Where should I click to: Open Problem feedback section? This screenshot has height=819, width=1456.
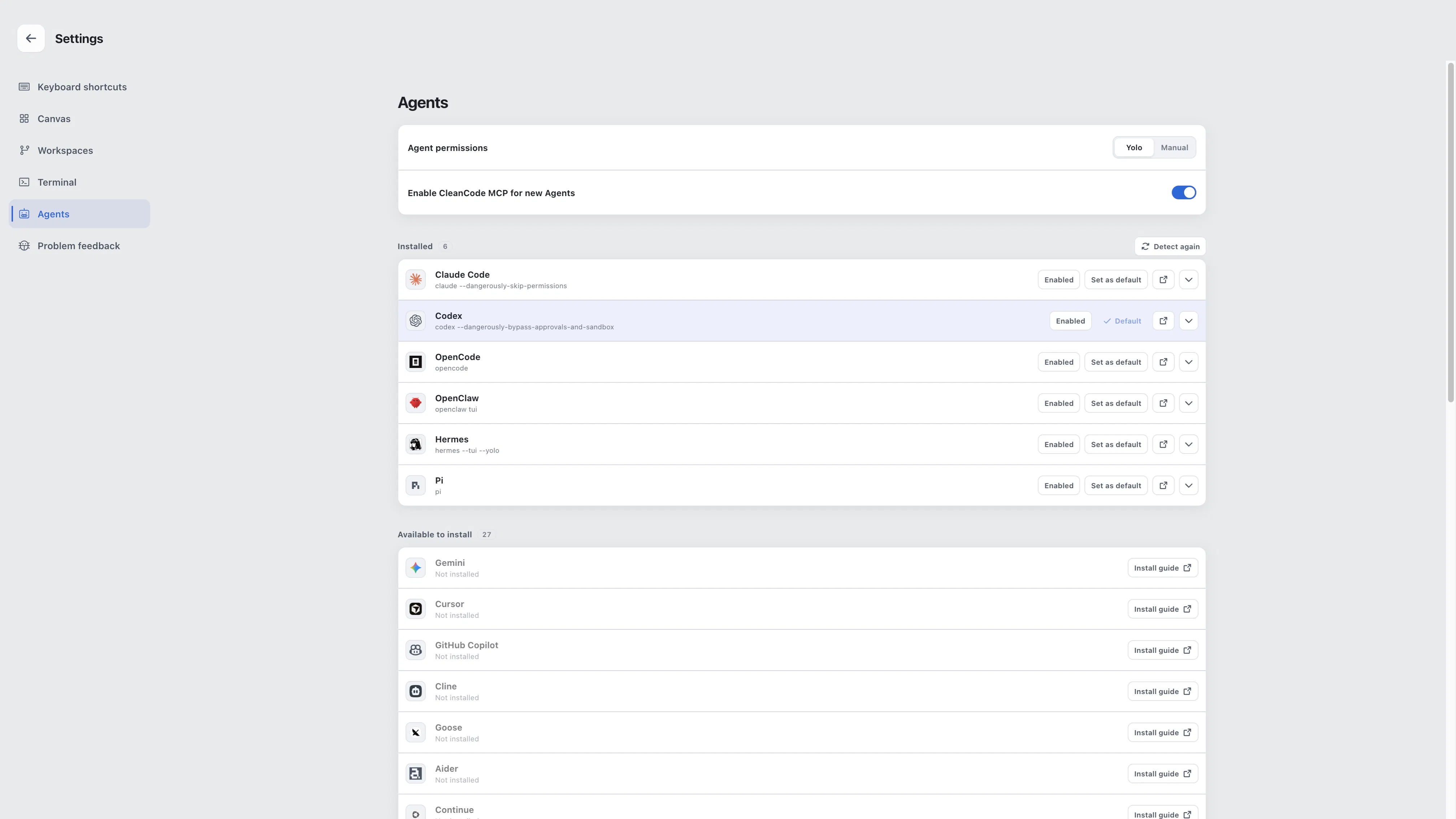click(80, 246)
